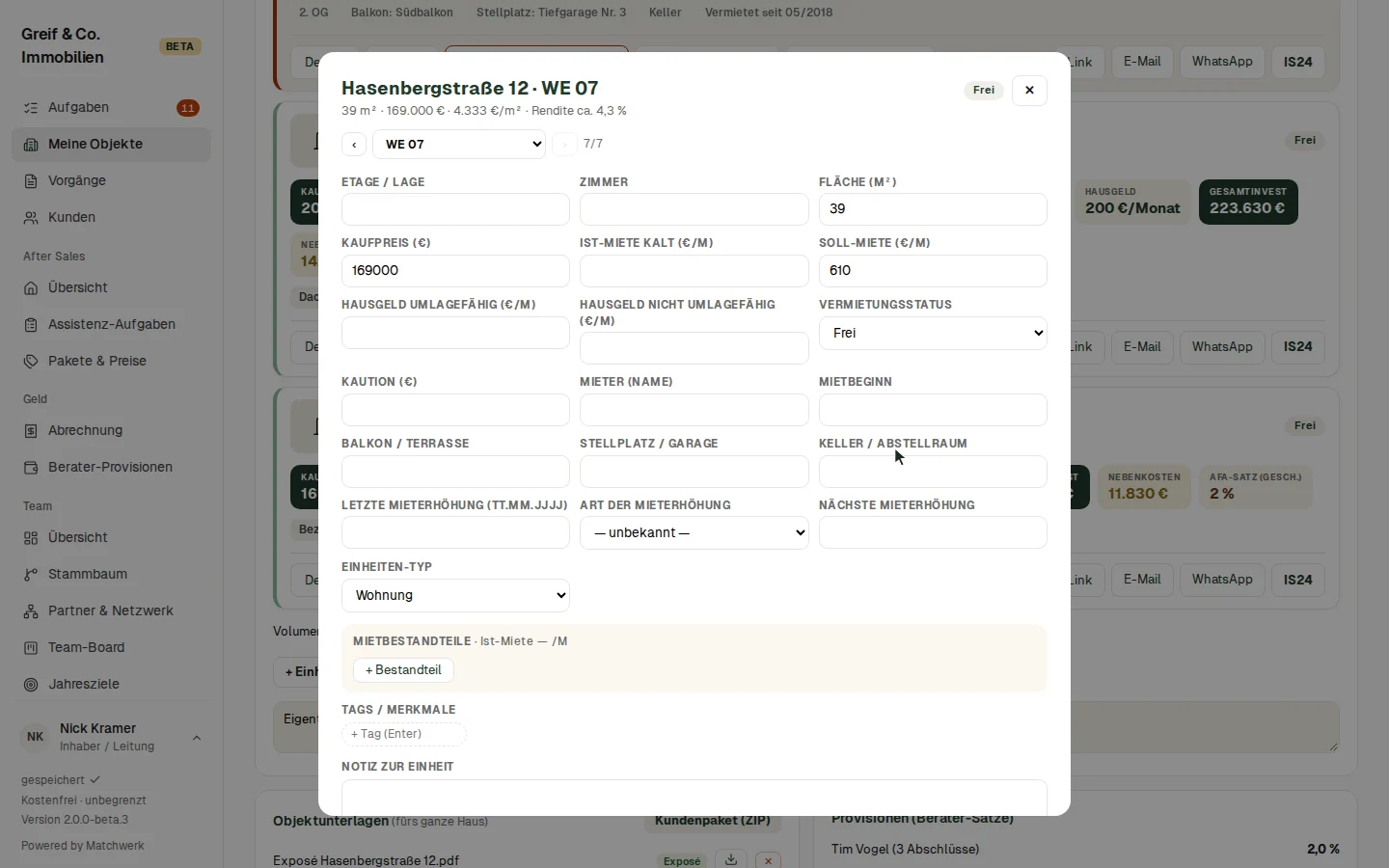Viewport: 1389px width, 868px height.
Task: Click the Kaufpreis field containing 169000
Action: click(x=455, y=271)
